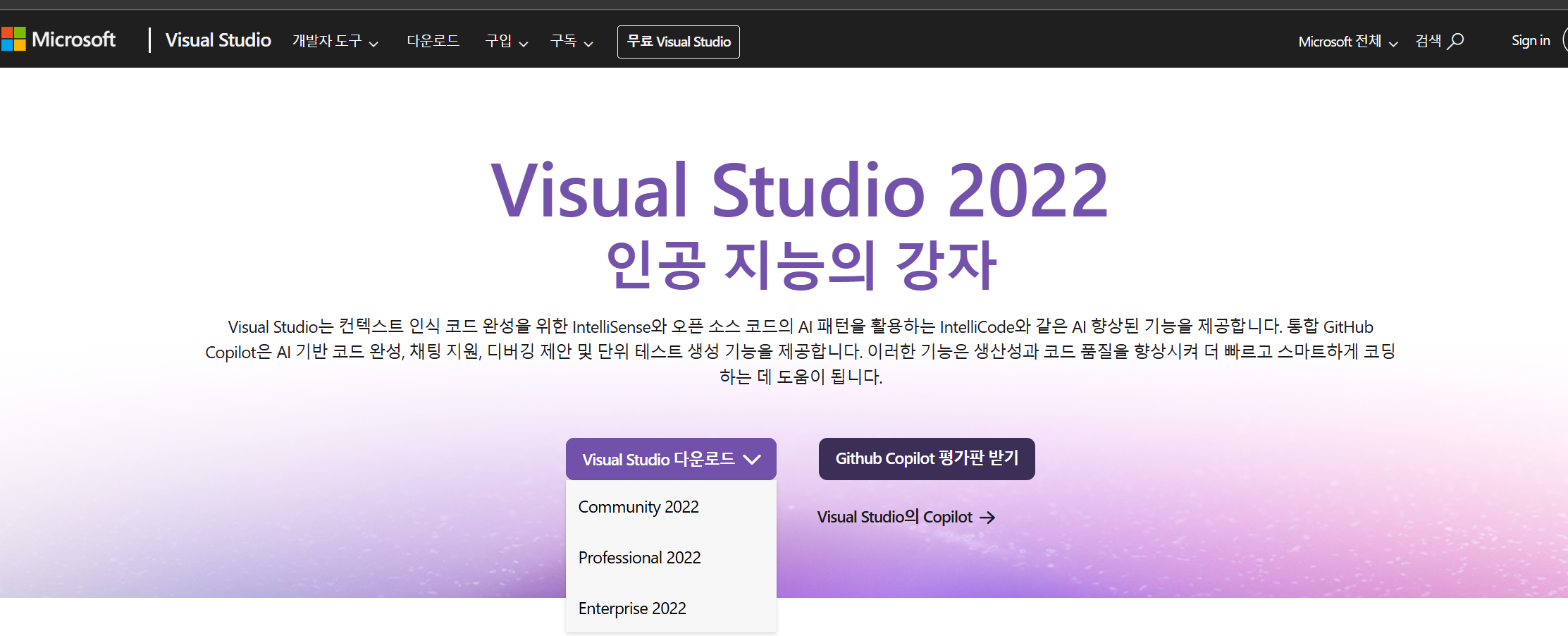This screenshot has height=636, width=1568.
Task: Expand the 개발자 도구 menu
Action: pos(335,41)
